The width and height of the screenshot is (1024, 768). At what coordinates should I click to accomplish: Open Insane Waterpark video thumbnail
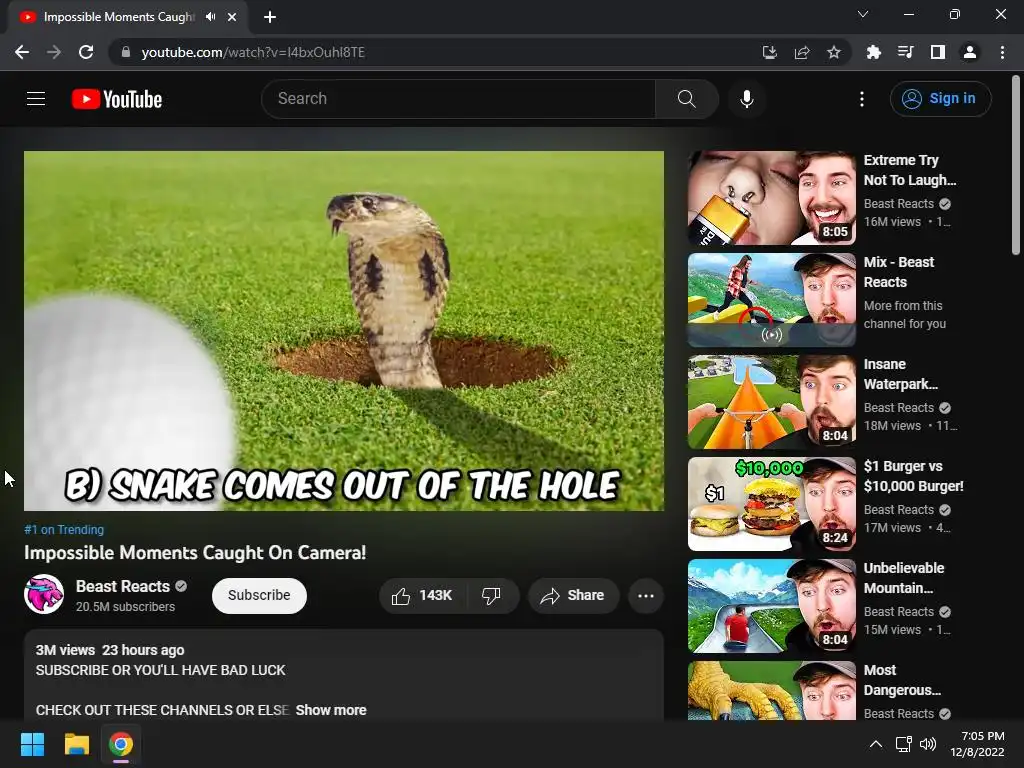tap(772, 402)
